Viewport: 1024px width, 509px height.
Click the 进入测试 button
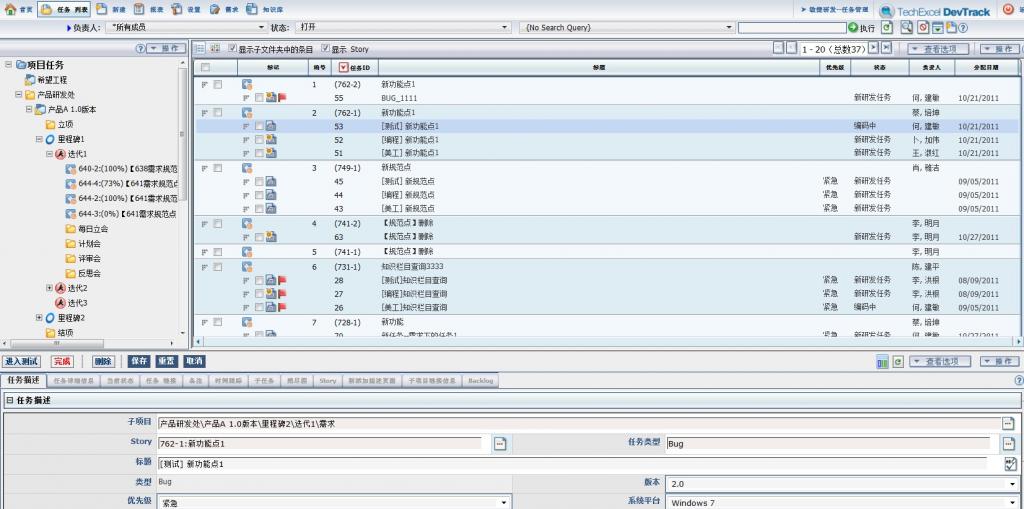pyautogui.click(x=22, y=361)
